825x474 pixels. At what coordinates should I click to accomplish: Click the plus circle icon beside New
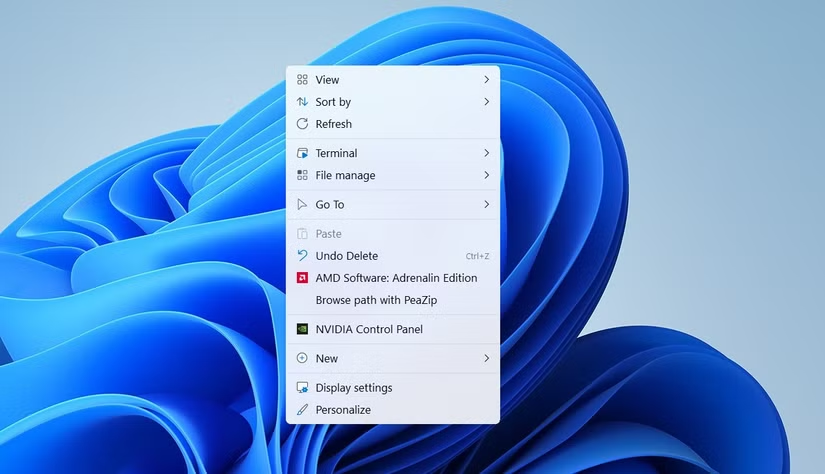pos(302,358)
